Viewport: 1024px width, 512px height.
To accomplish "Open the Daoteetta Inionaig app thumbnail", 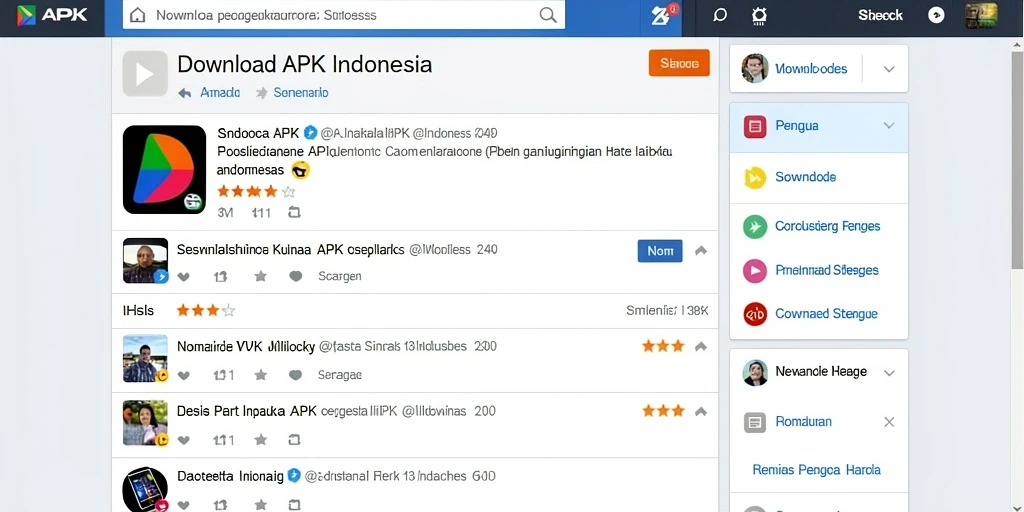I will pyautogui.click(x=145, y=489).
